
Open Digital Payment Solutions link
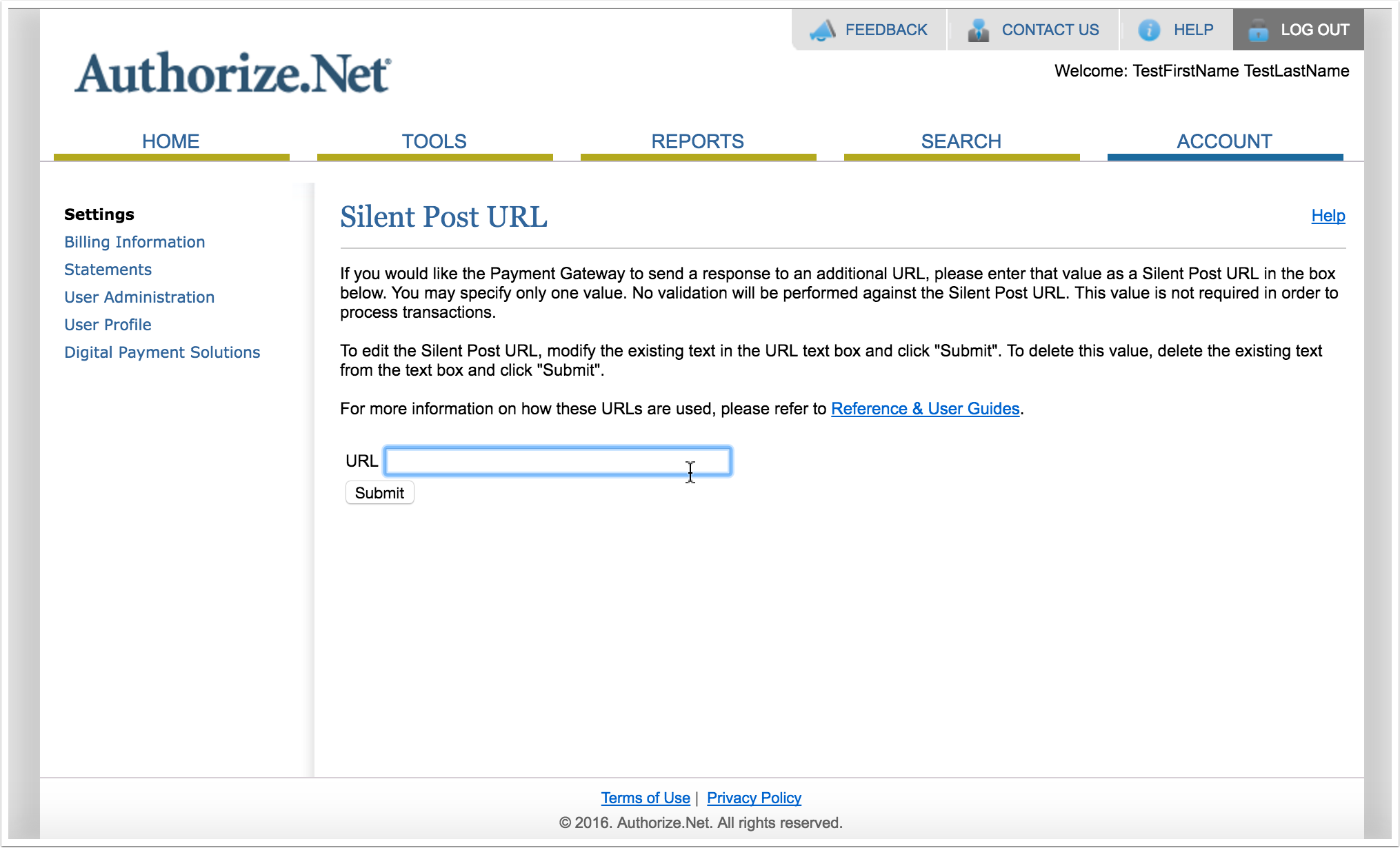[x=162, y=352]
